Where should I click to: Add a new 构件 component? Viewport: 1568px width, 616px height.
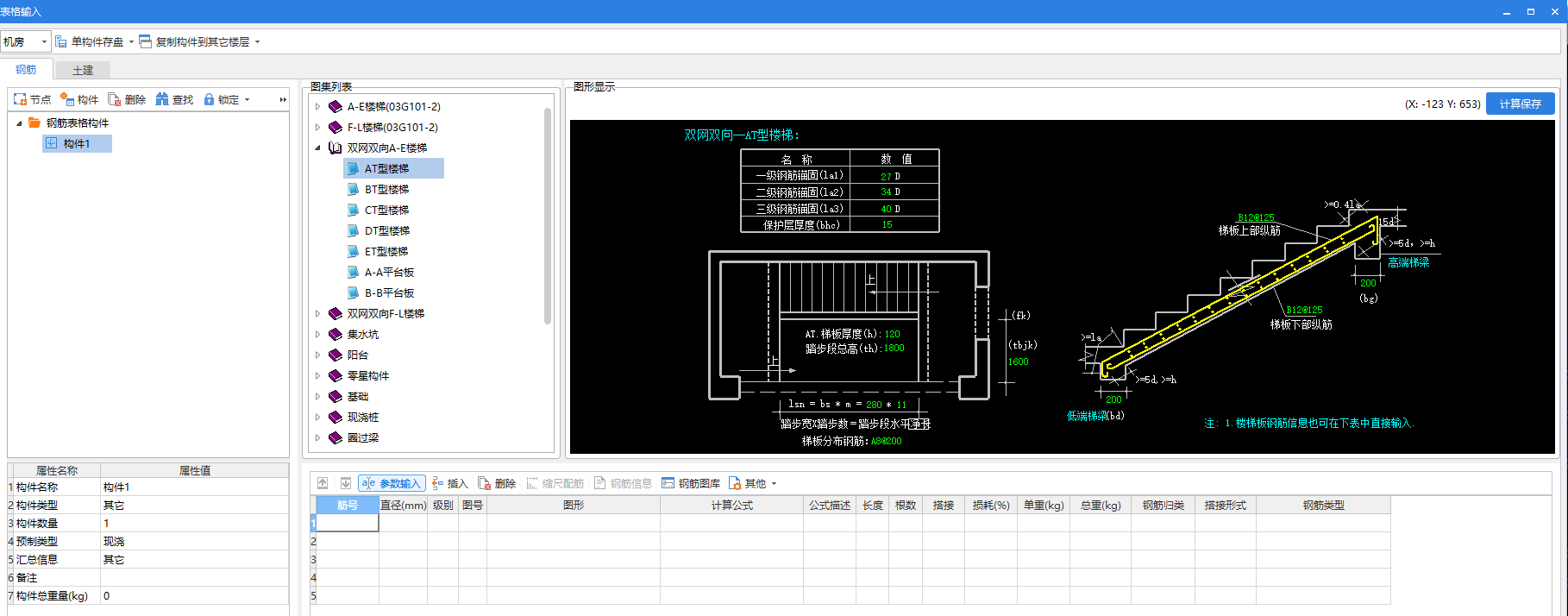pos(79,100)
